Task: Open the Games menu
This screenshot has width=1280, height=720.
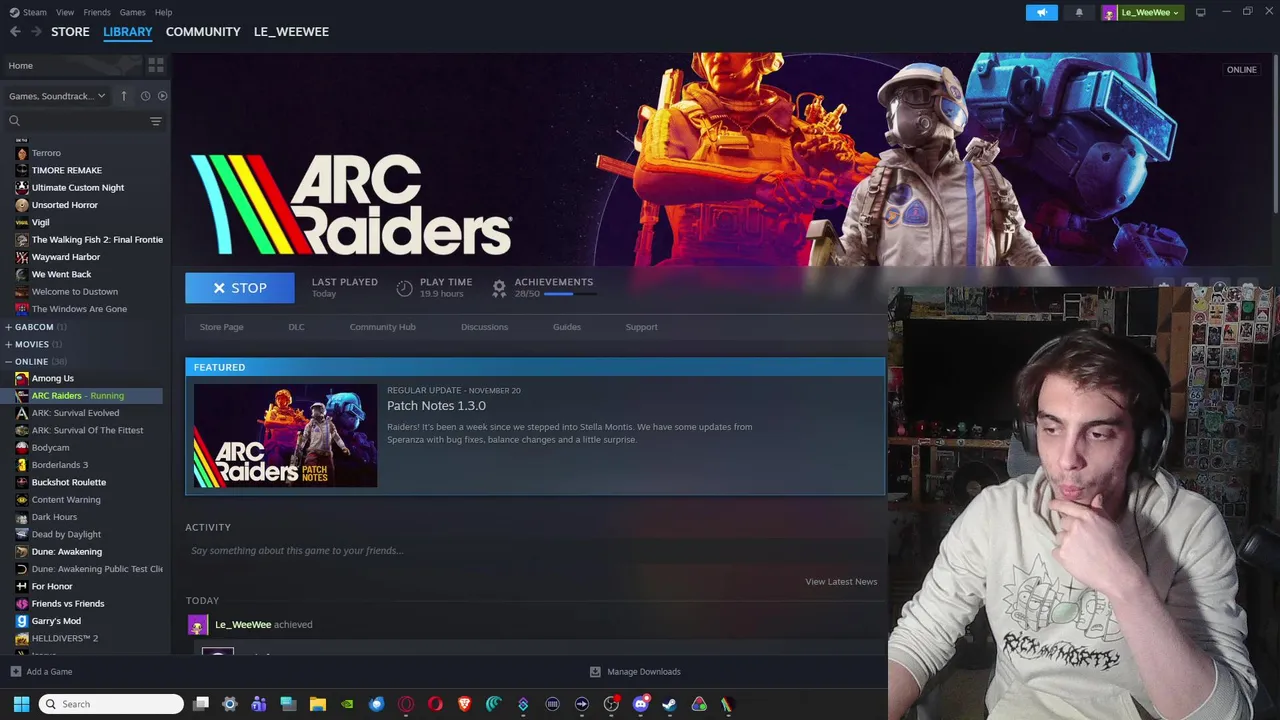Action: coord(132,12)
